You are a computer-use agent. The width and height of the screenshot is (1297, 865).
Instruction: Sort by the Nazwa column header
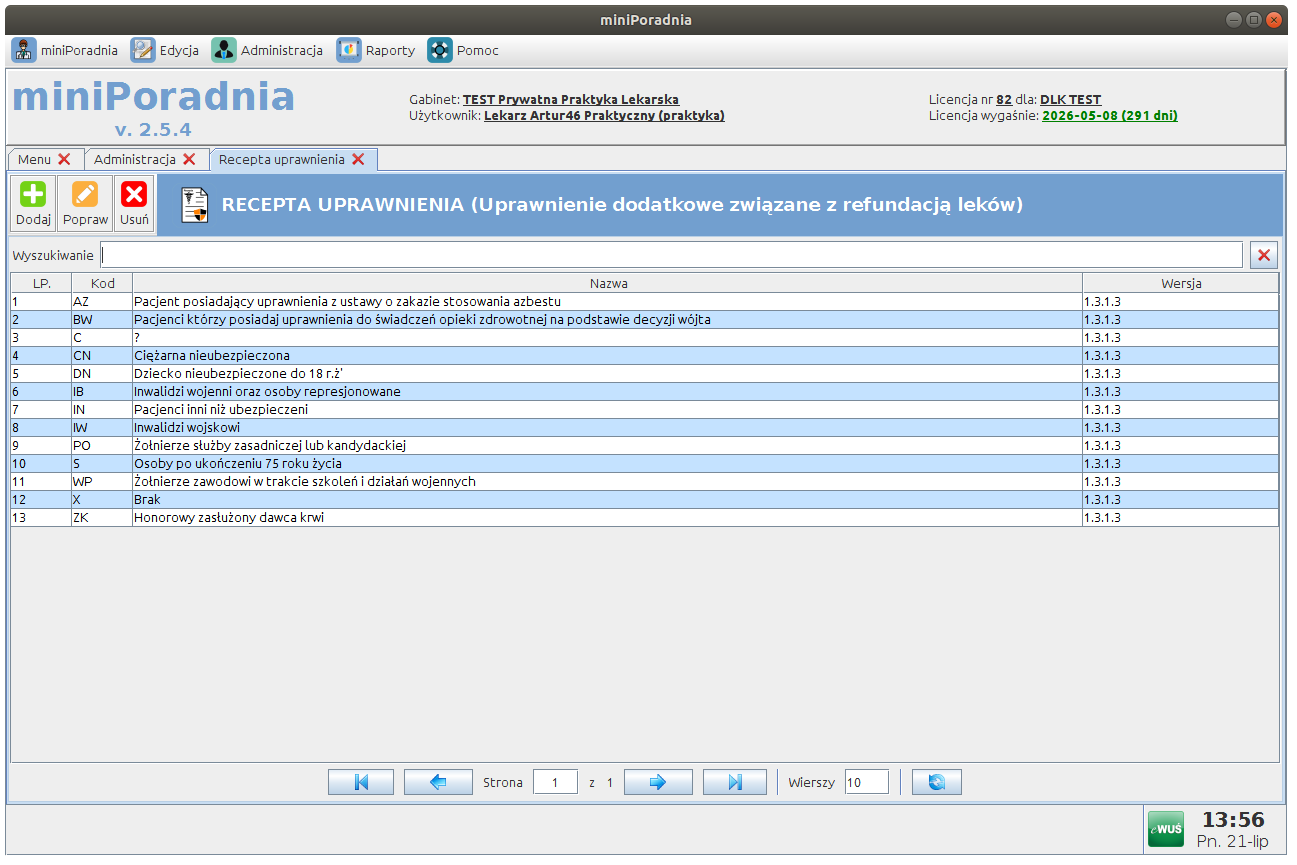(x=608, y=283)
